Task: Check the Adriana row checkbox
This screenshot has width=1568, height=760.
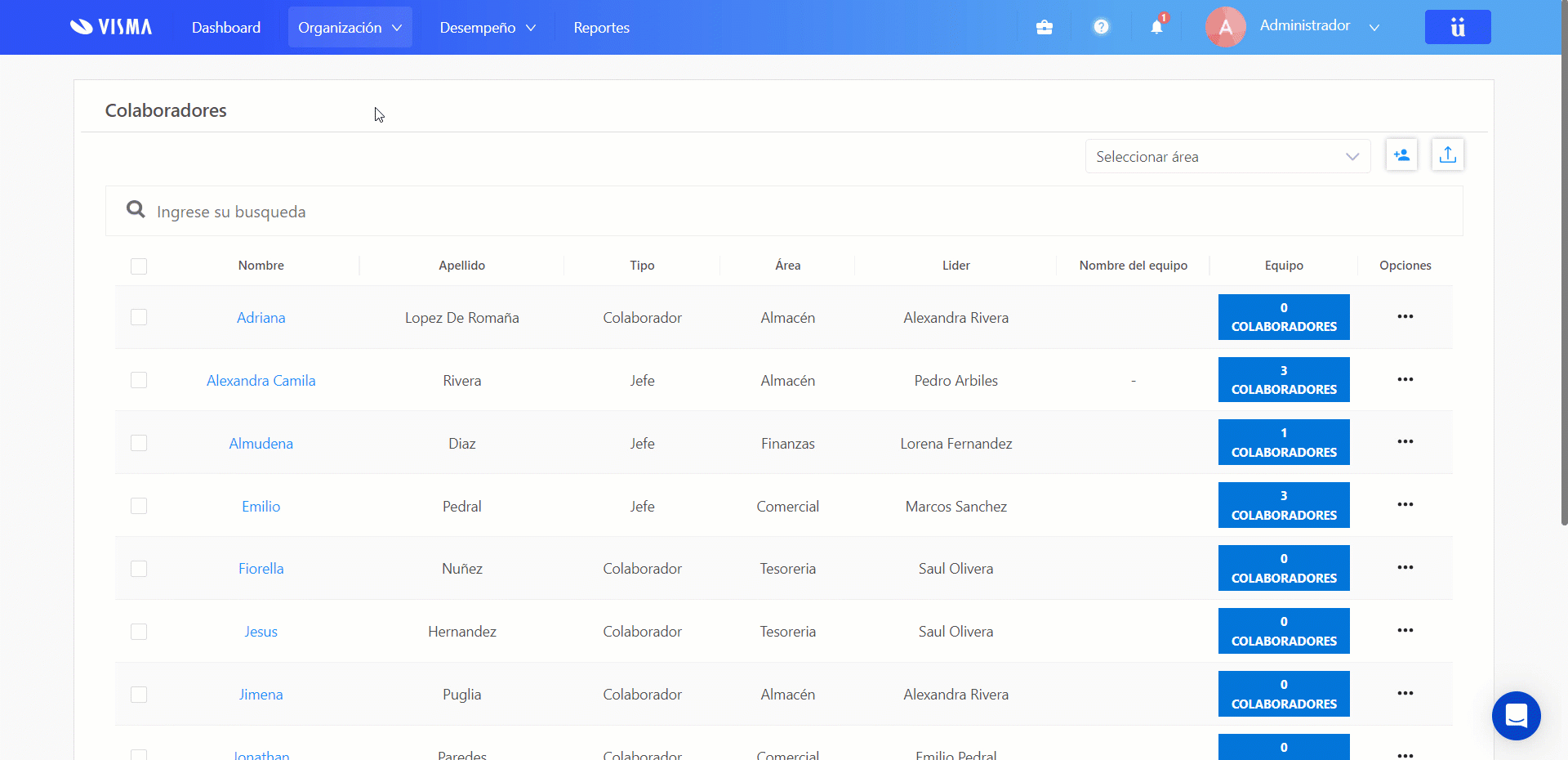Action: (139, 317)
